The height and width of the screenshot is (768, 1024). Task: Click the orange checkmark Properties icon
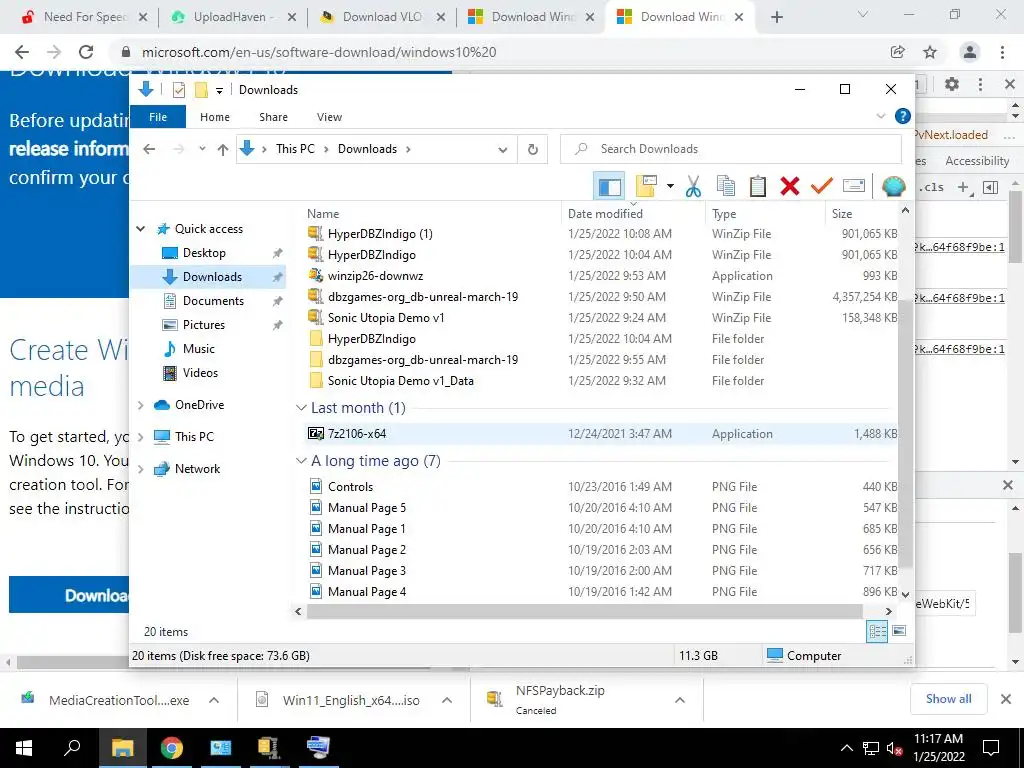tap(822, 186)
